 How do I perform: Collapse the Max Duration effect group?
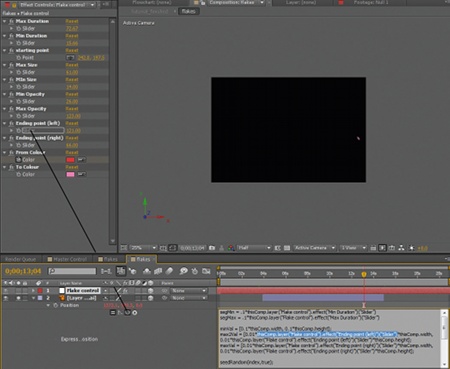4,21
